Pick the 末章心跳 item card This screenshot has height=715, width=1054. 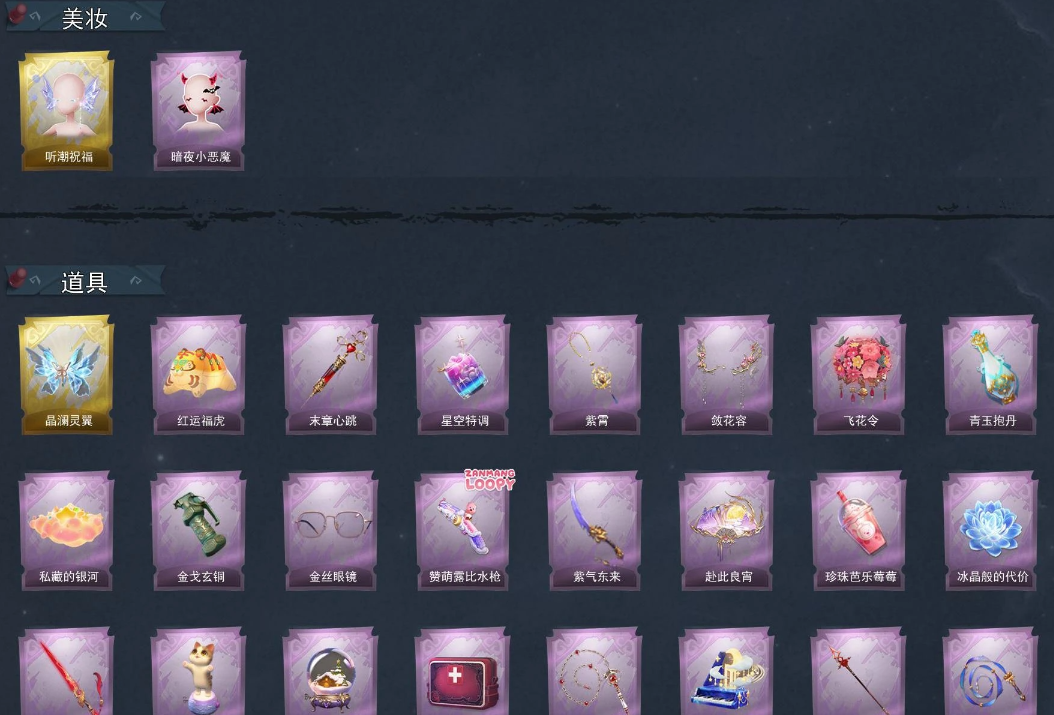coord(330,375)
